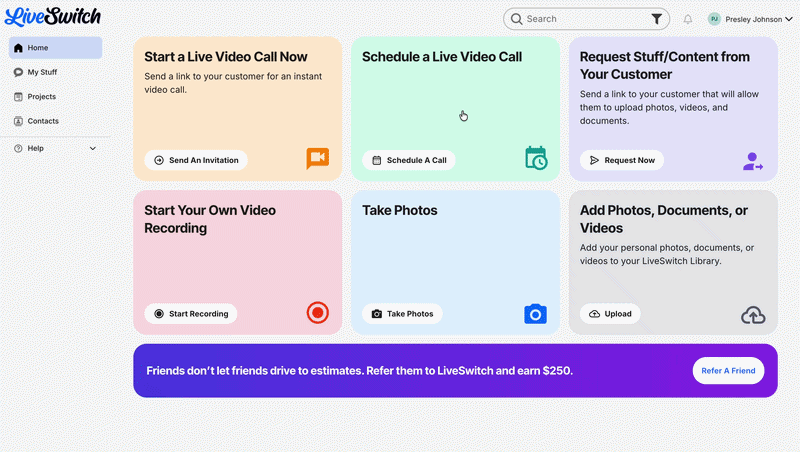
Task: Click the Refer A Friend button
Action: pyautogui.click(x=728, y=371)
